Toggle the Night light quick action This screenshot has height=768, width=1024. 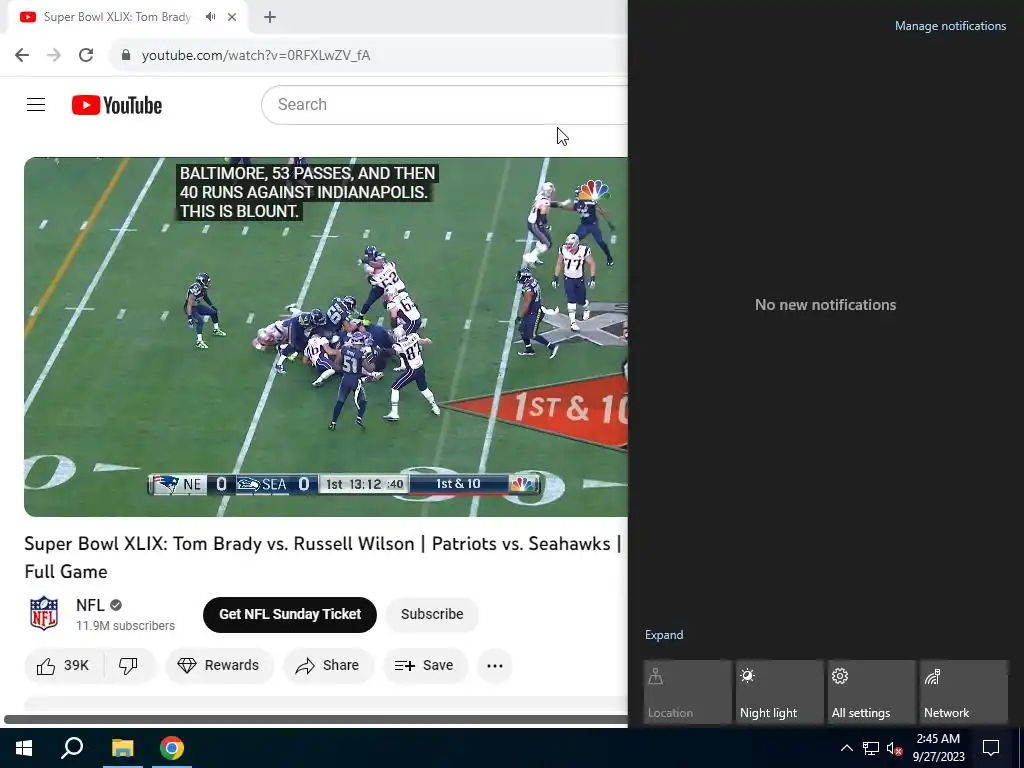tap(780, 692)
